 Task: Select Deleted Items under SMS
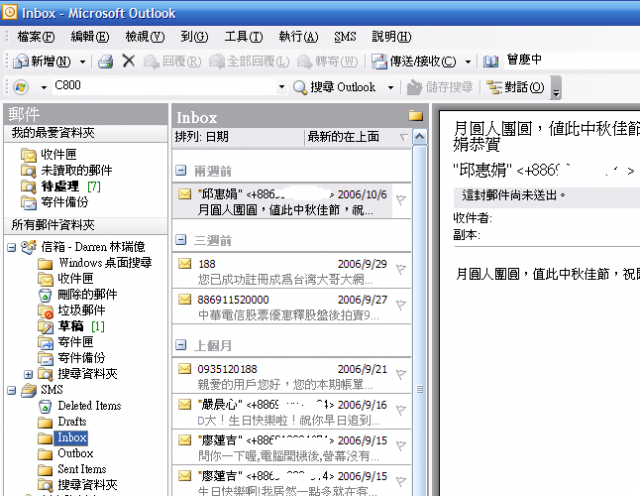(x=80, y=405)
